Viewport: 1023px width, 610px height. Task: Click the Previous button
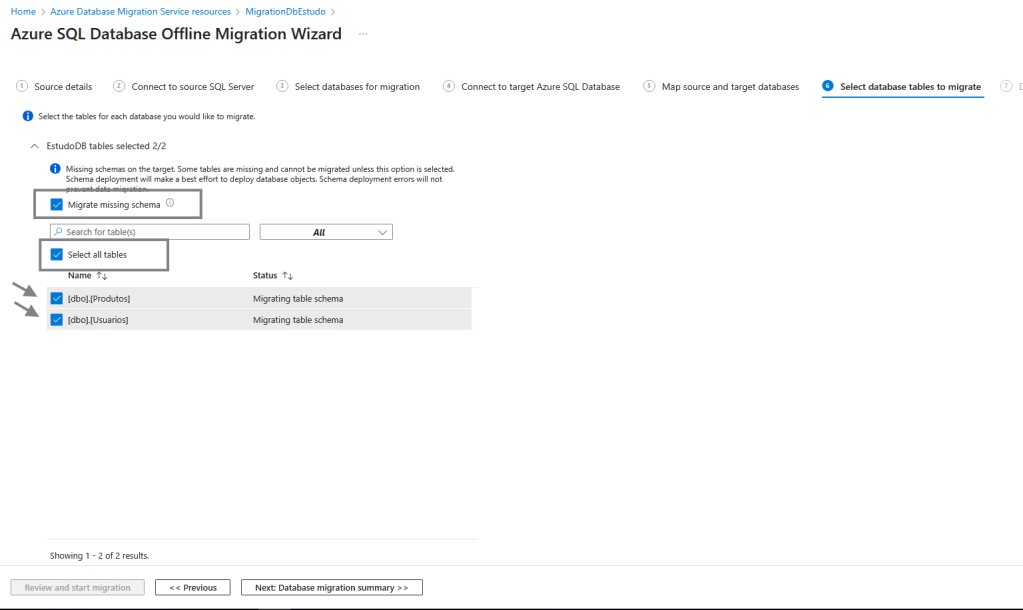point(193,587)
